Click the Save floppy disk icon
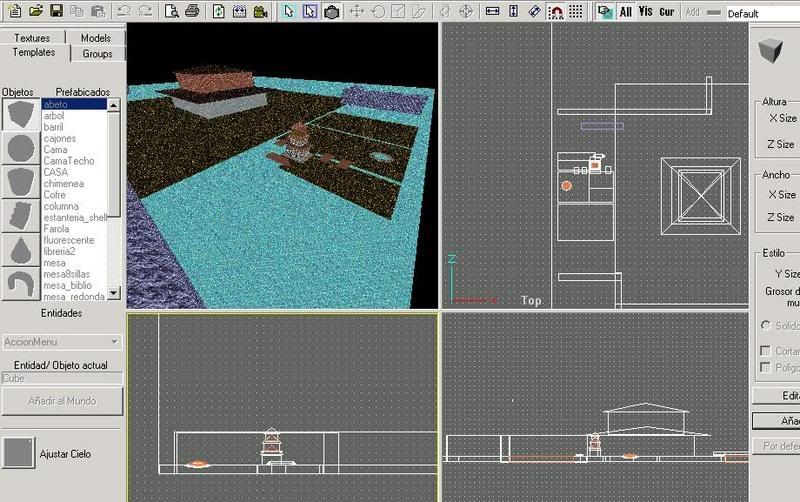Viewport: 800px width, 502px height. [56, 12]
